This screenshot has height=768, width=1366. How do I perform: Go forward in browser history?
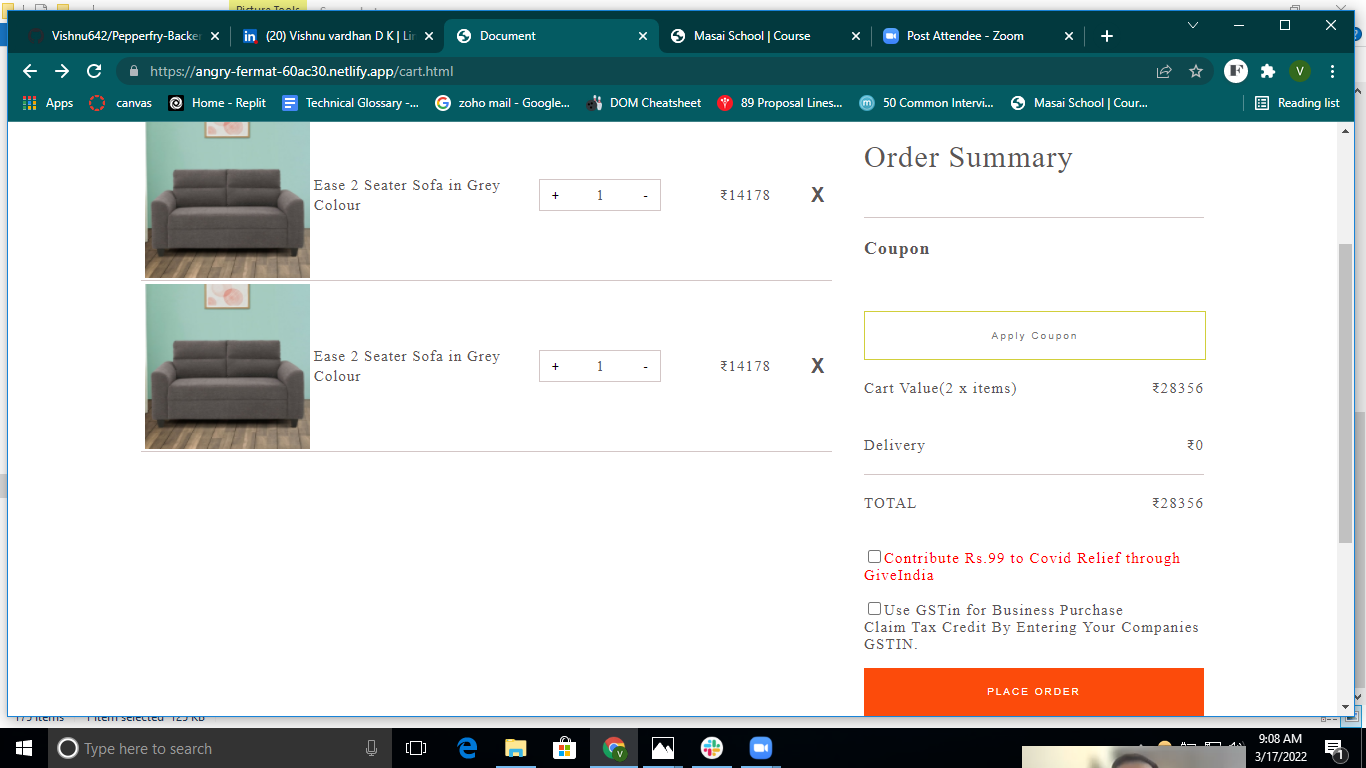[x=62, y=71]
